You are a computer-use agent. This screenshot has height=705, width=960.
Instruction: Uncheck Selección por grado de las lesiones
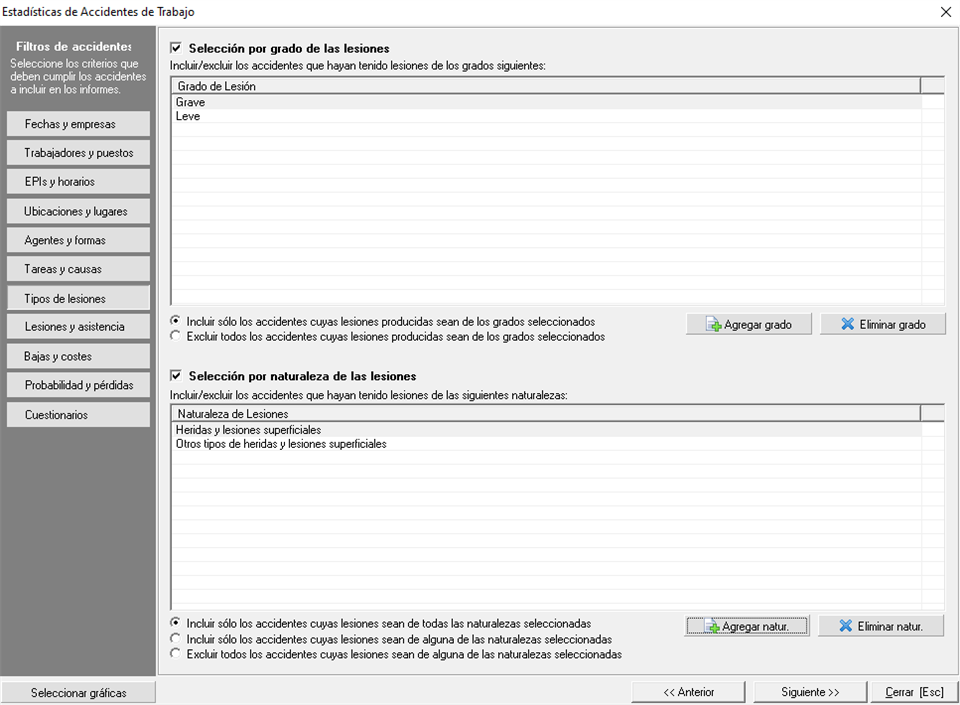click(176, 48)
